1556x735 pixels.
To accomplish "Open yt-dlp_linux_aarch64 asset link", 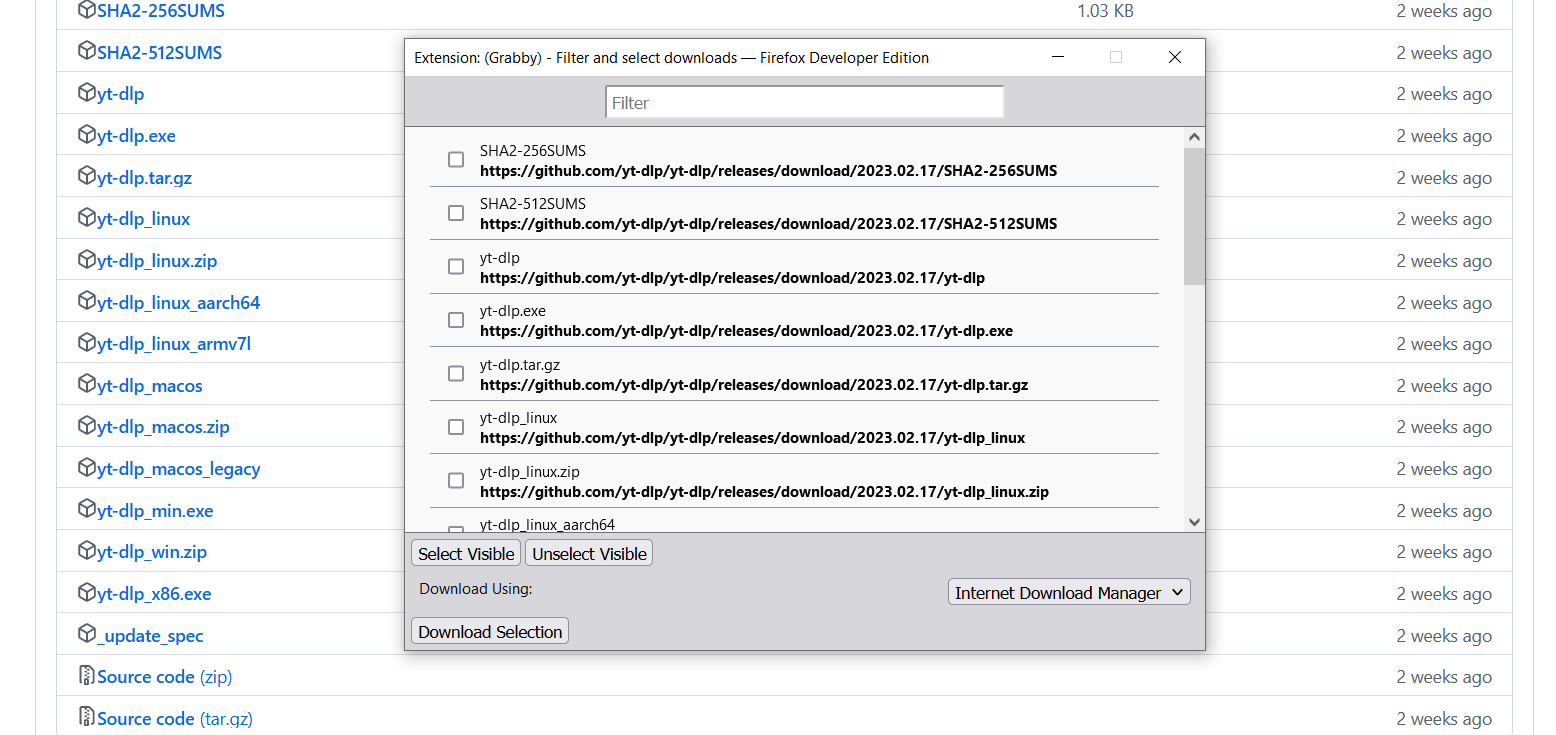I will [179, 303].
